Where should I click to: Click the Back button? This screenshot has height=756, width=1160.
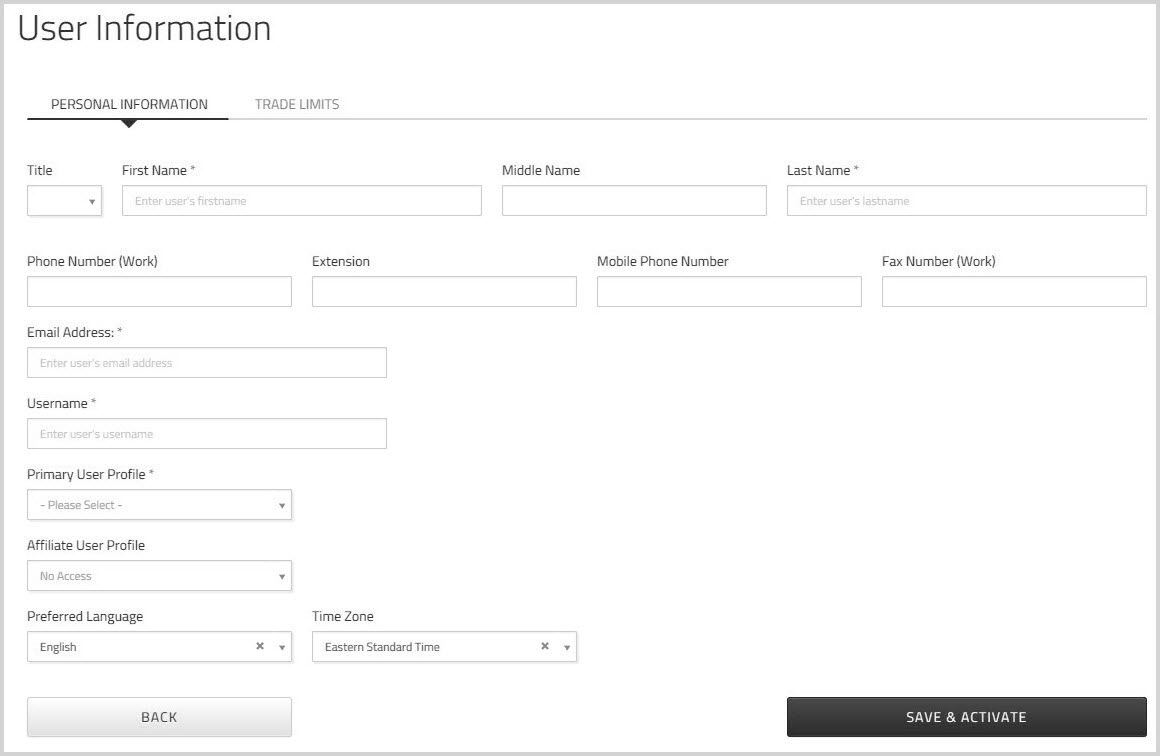[159, 716]
